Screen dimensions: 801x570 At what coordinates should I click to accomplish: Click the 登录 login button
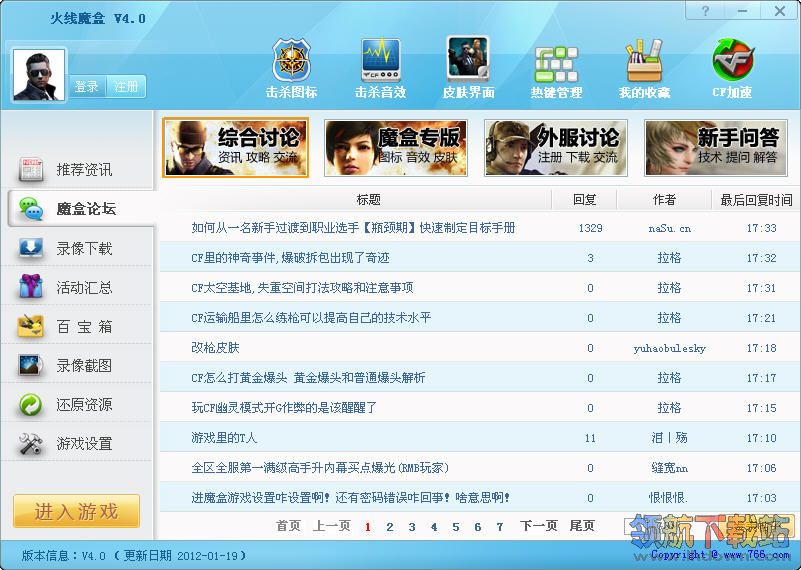click(87, 86)
